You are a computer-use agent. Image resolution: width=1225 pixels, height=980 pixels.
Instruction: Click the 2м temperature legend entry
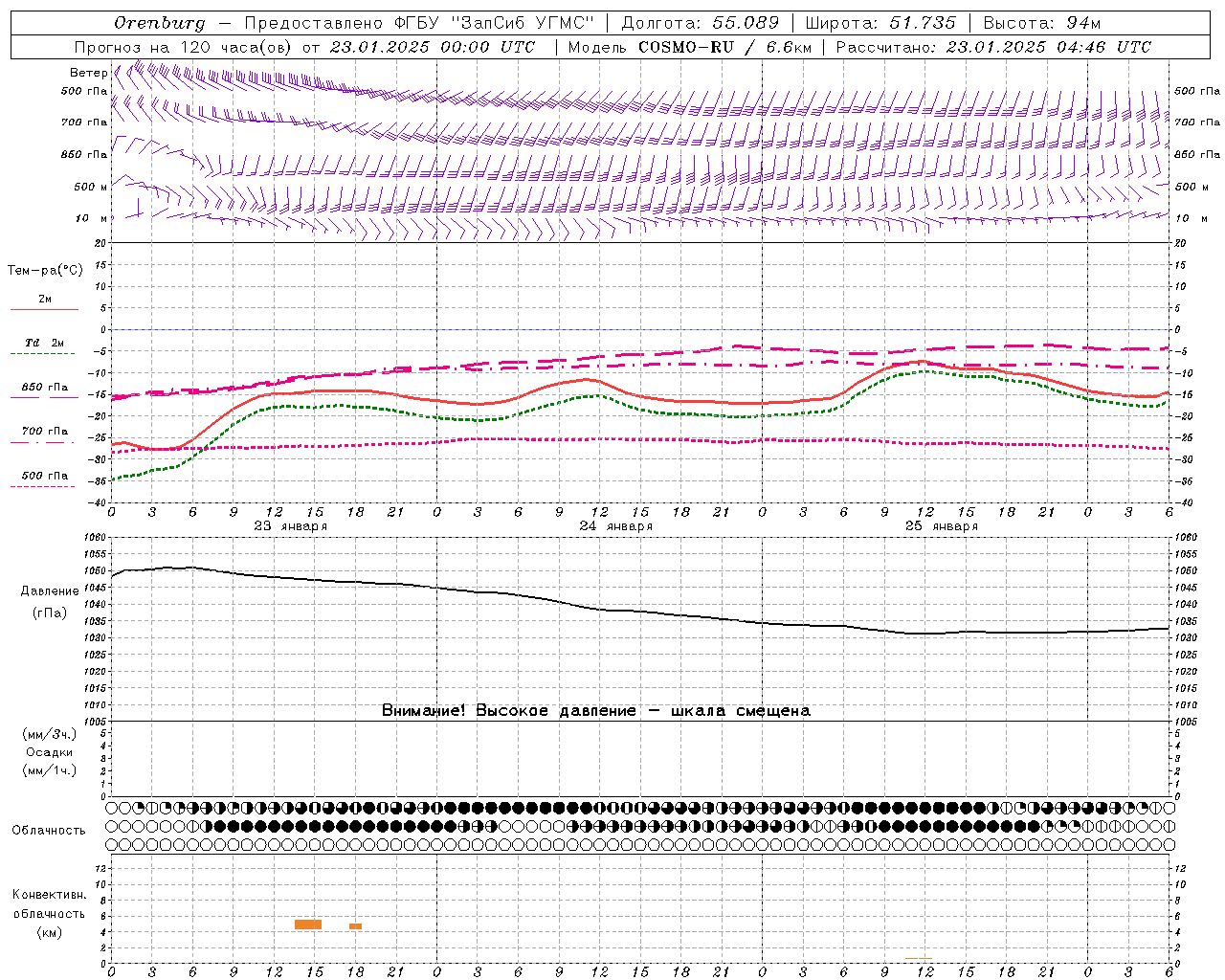pyautogui.click(x=45, y=300)
